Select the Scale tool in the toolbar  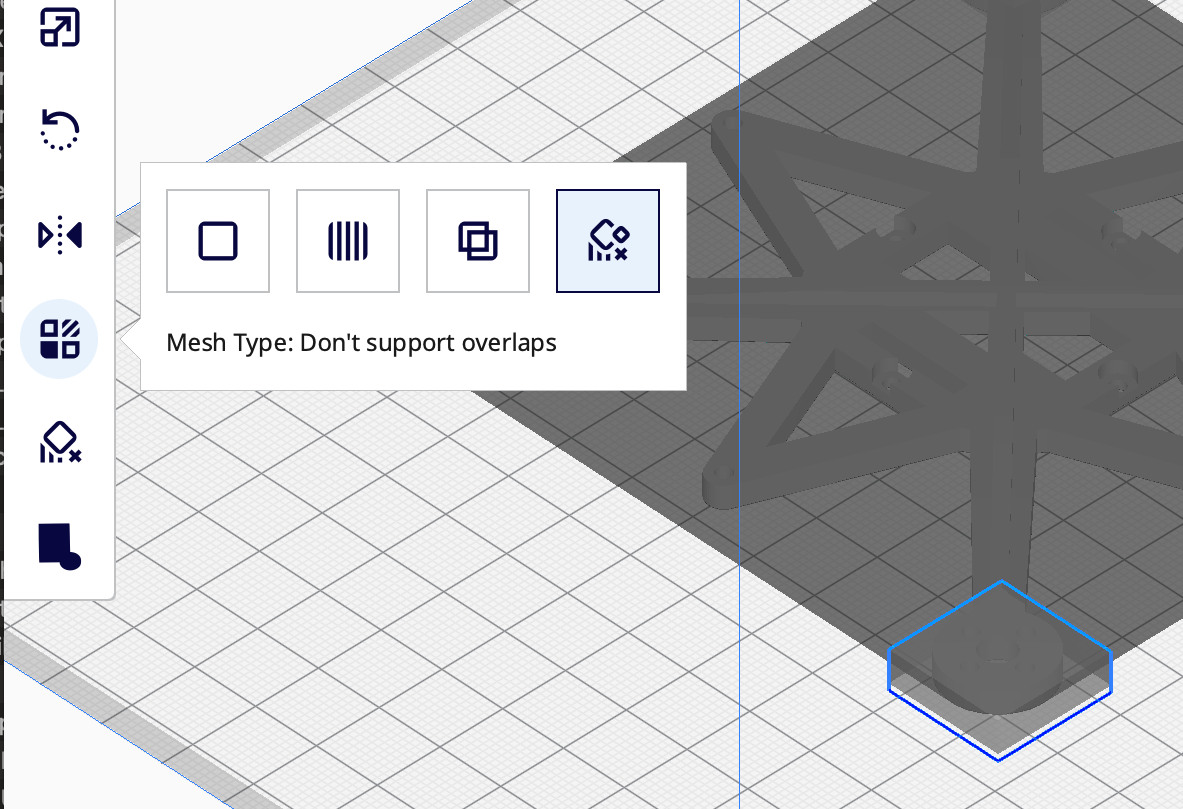[60, 27]
